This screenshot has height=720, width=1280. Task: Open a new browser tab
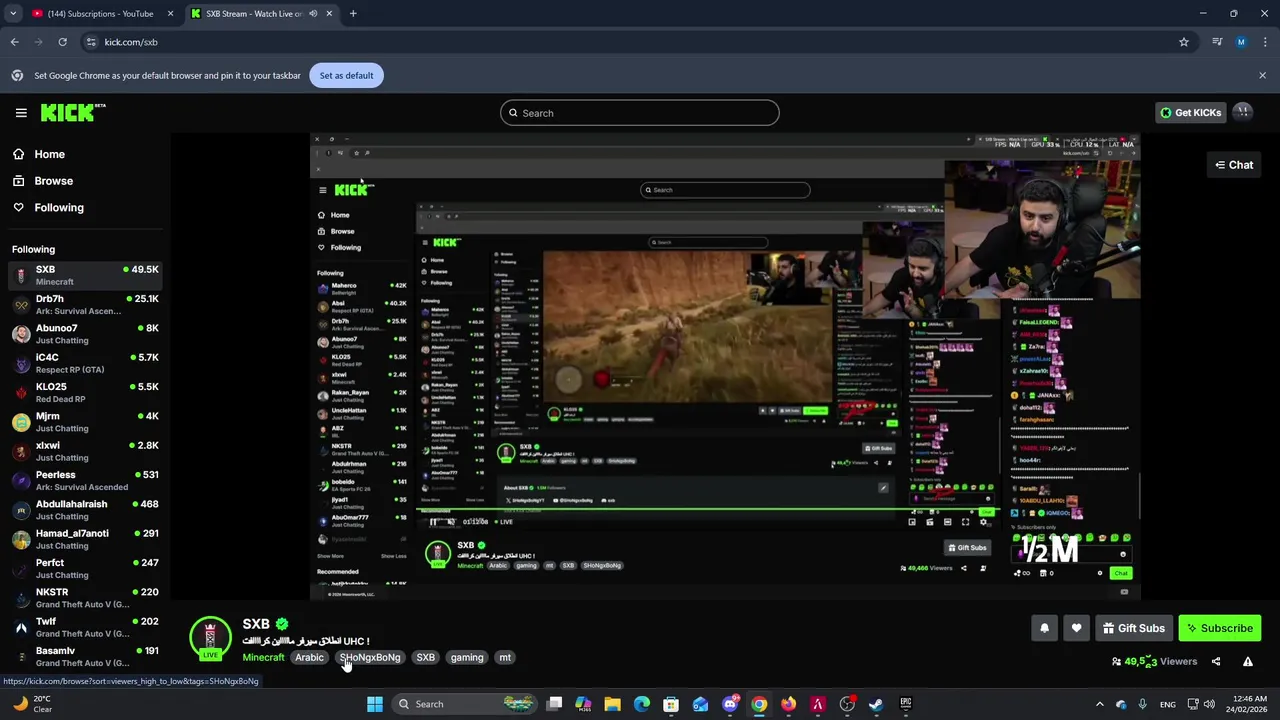click(353, 14)
